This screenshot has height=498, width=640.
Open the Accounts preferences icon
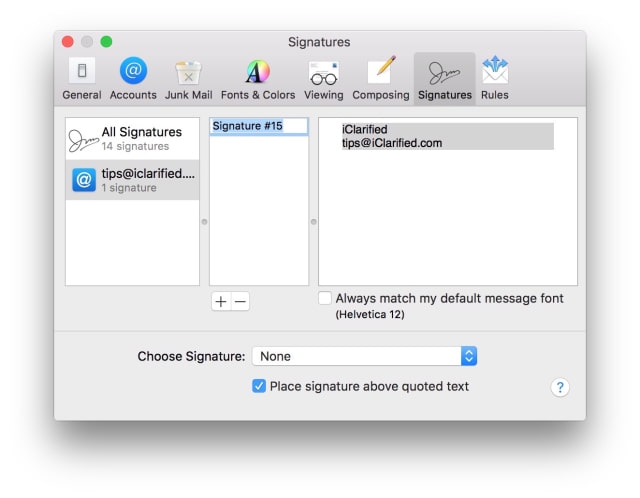[x=133, y=79]
